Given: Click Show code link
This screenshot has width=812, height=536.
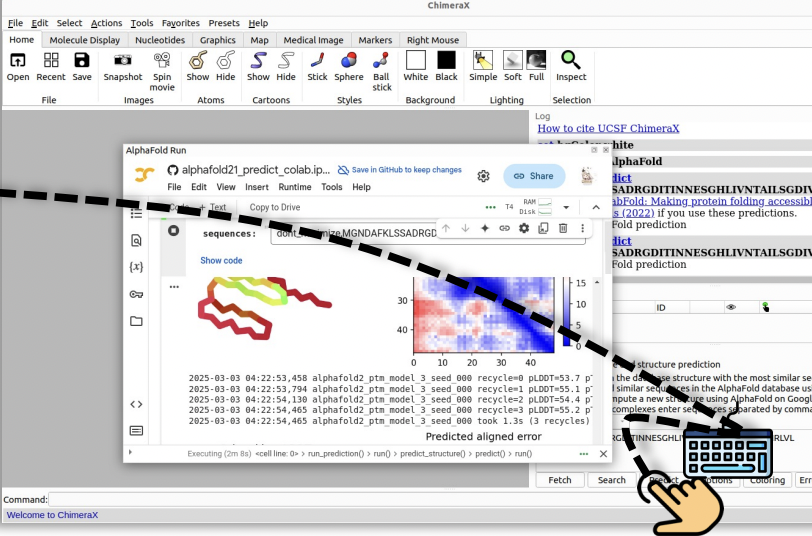Looking at the screenshot, I should 221,260.
